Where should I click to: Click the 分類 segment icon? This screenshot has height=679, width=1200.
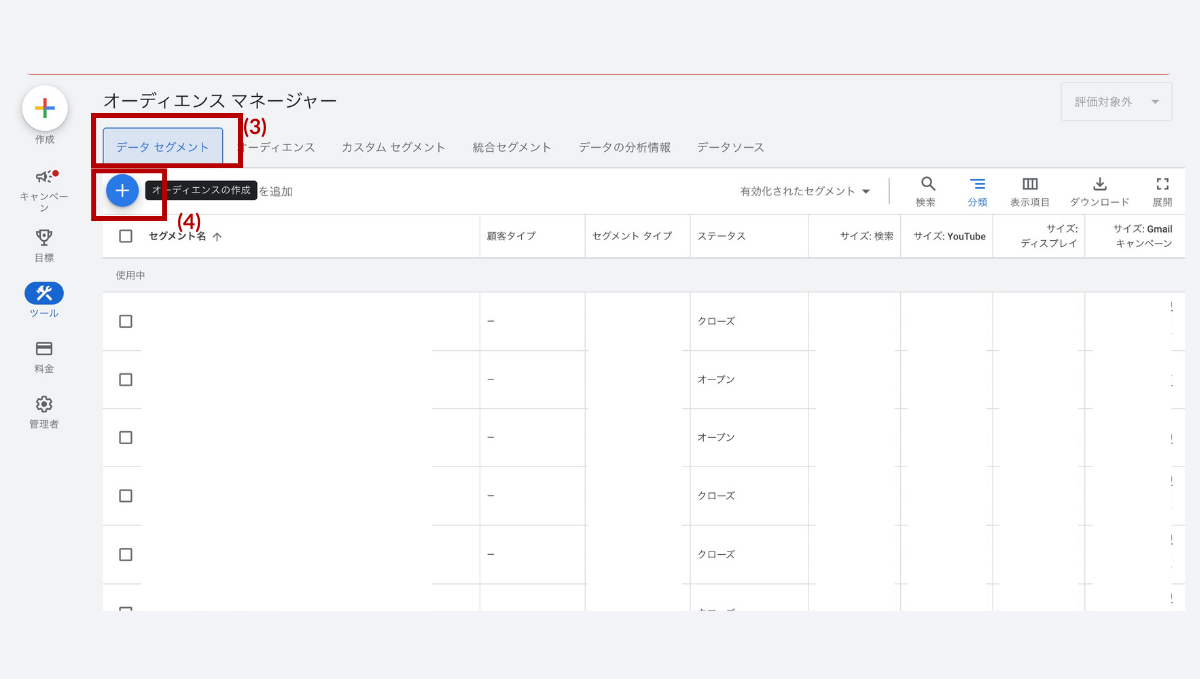977,184
